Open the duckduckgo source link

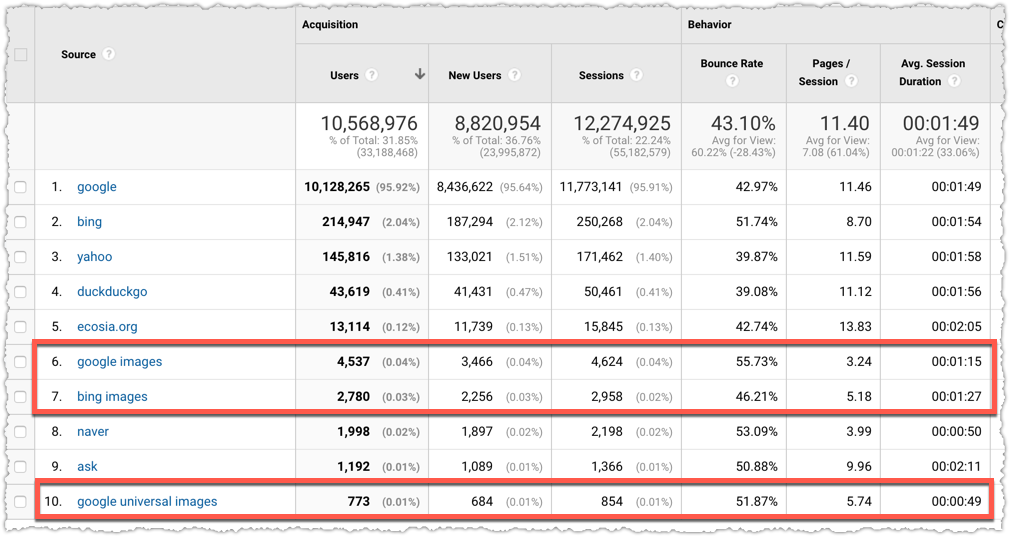pyautogui.click(x=112, y=291)
